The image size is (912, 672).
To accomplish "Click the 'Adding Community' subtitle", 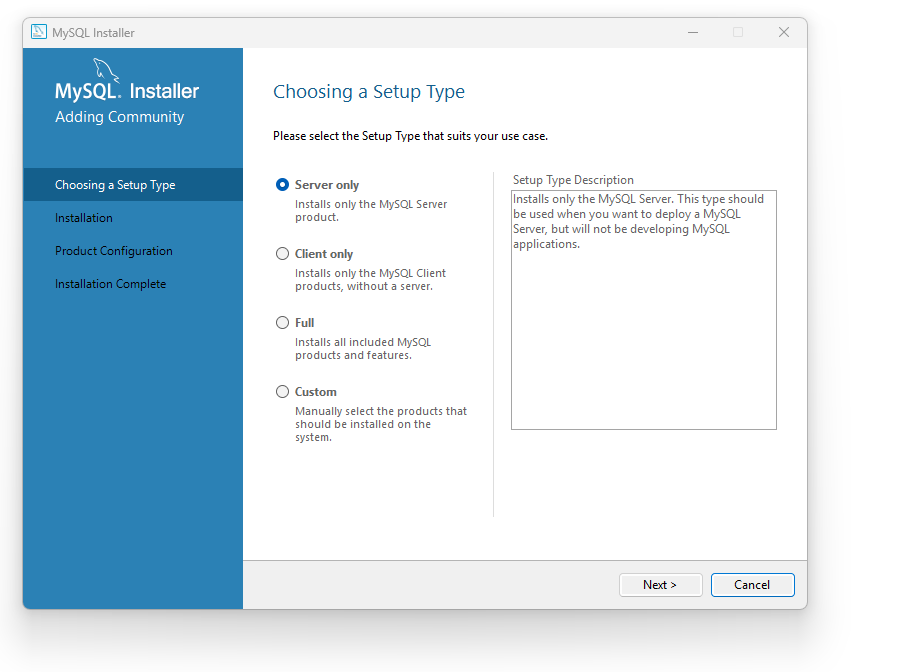I will [x=119, y=117].
